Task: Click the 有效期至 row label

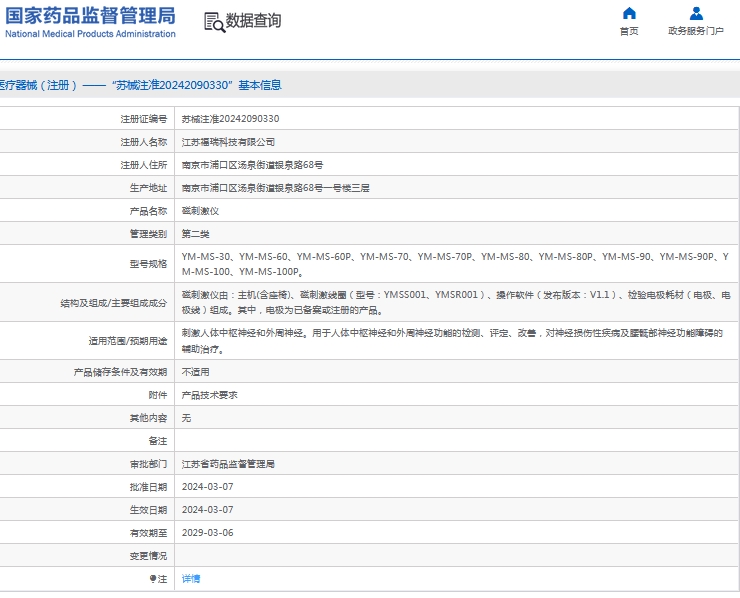Action: point(149,533)
